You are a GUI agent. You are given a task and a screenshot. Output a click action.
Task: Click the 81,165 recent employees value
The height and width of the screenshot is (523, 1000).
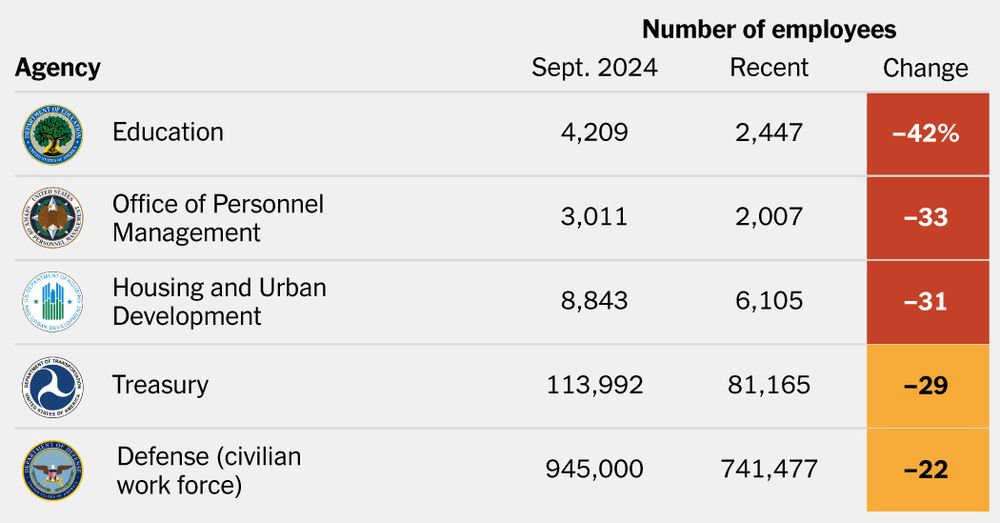(769, 385)
